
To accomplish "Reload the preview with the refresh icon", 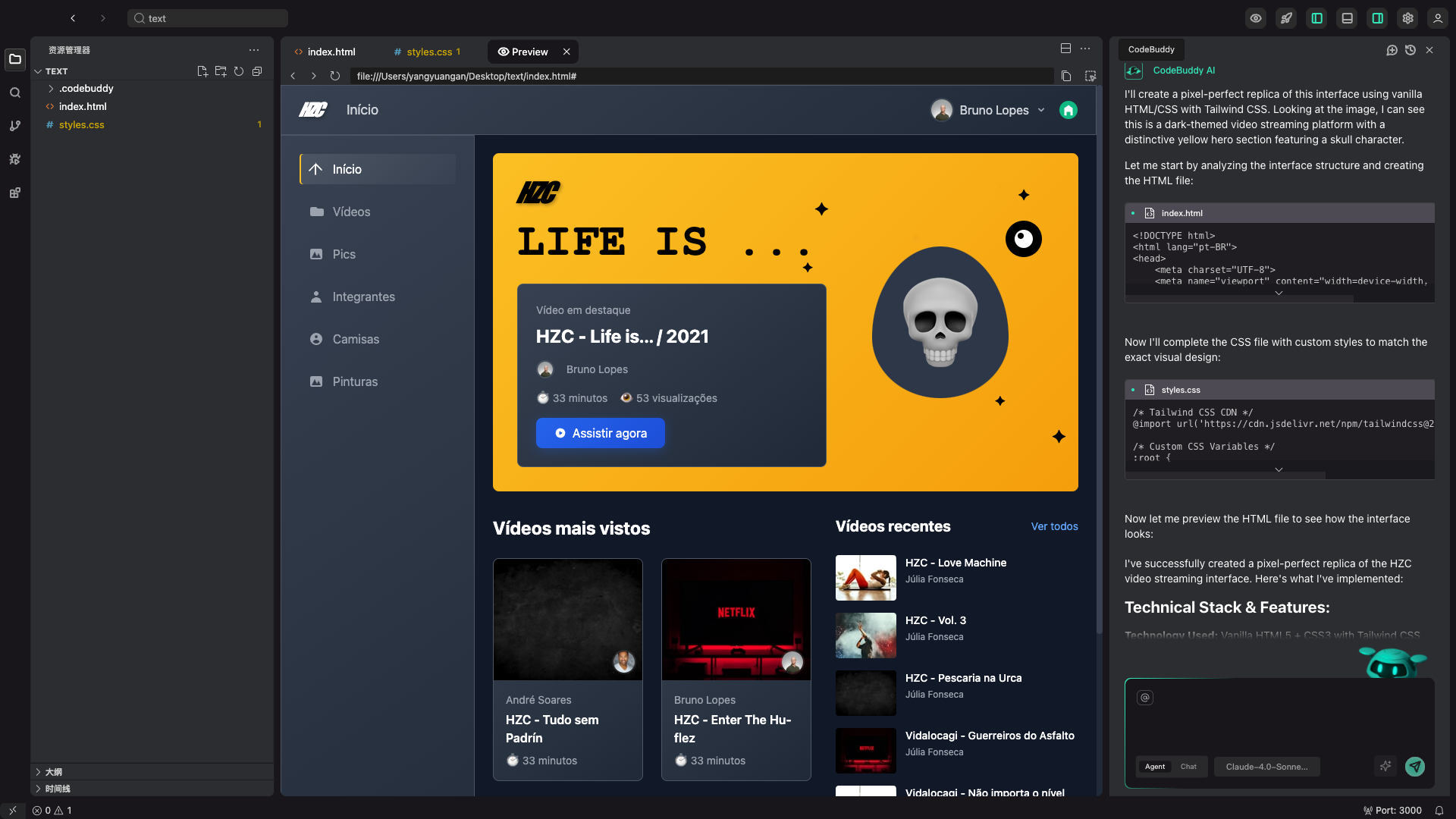I will point(334,76).
